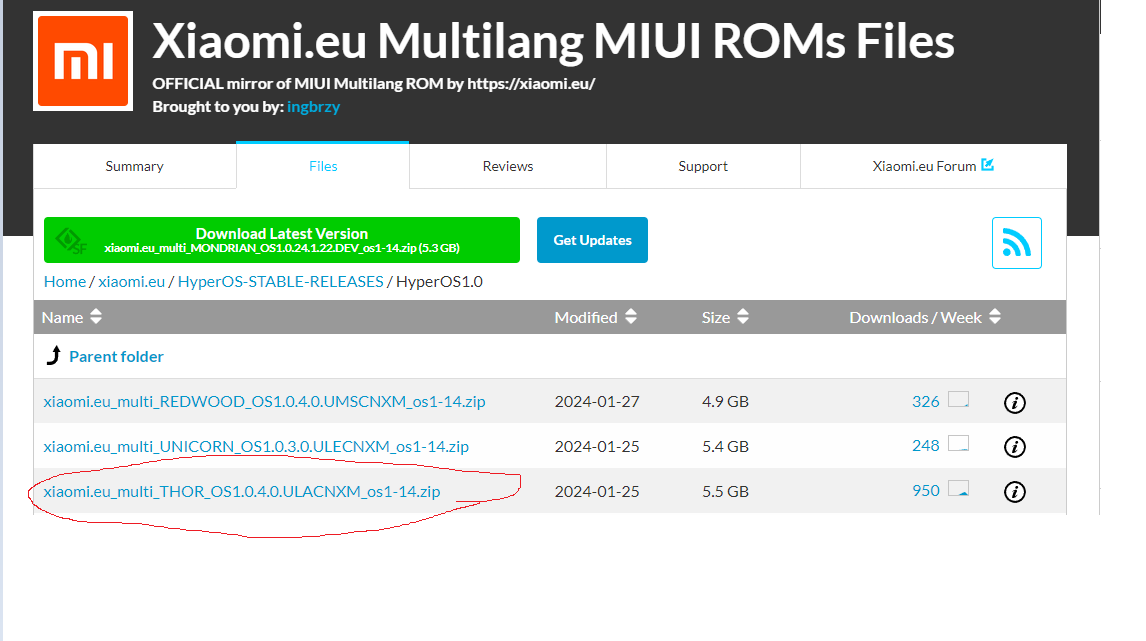The height and width of the screenshot is (641, 1146).
Task: Select the Files tab
Action: [x=323, y=166]
